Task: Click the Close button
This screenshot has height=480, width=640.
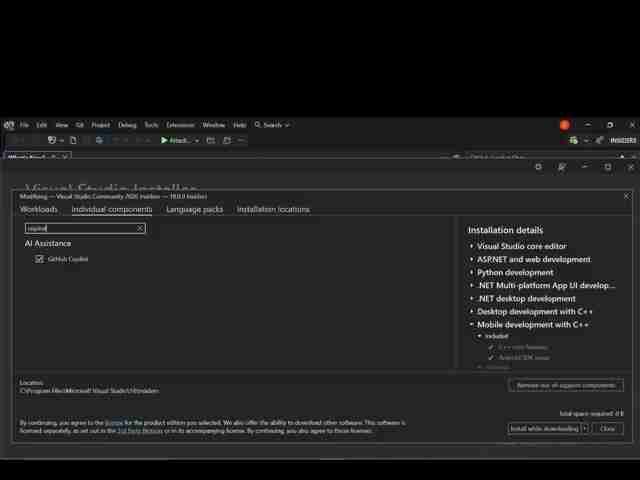Action: [608, 429]
